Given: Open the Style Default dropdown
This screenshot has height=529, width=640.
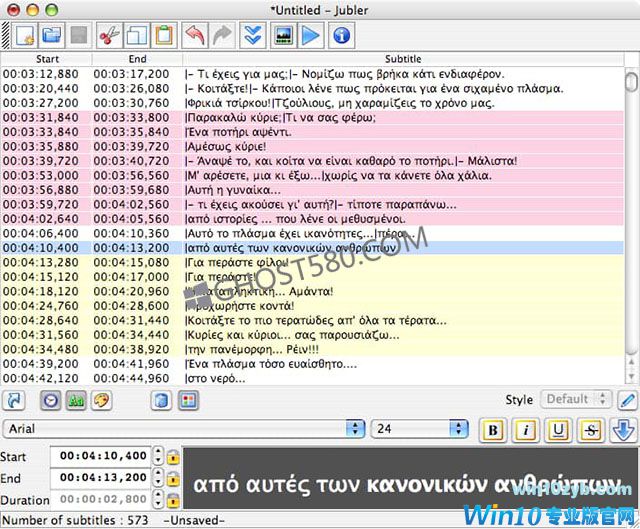Looking at the screenshot, I should point(574,400).
